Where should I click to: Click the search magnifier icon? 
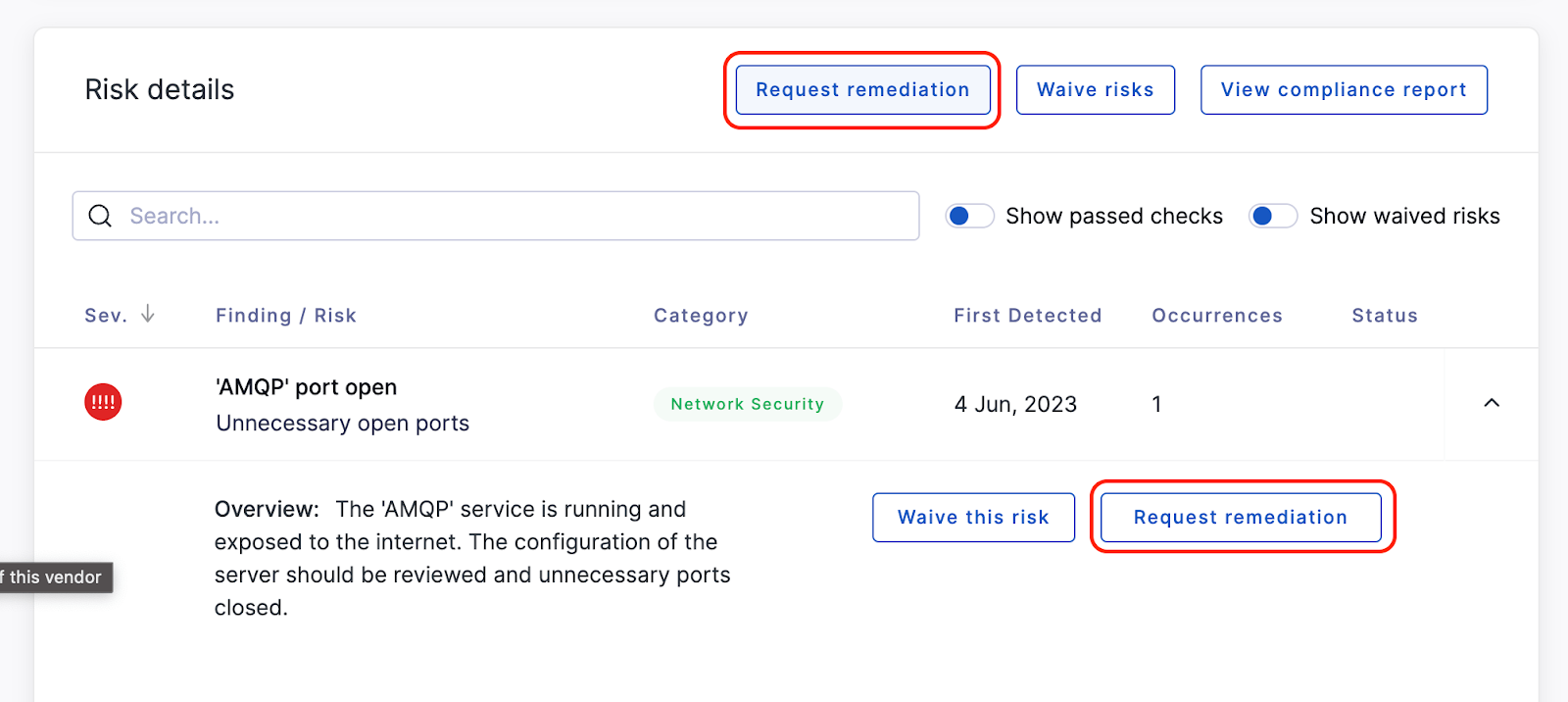(x=100, y=216)
